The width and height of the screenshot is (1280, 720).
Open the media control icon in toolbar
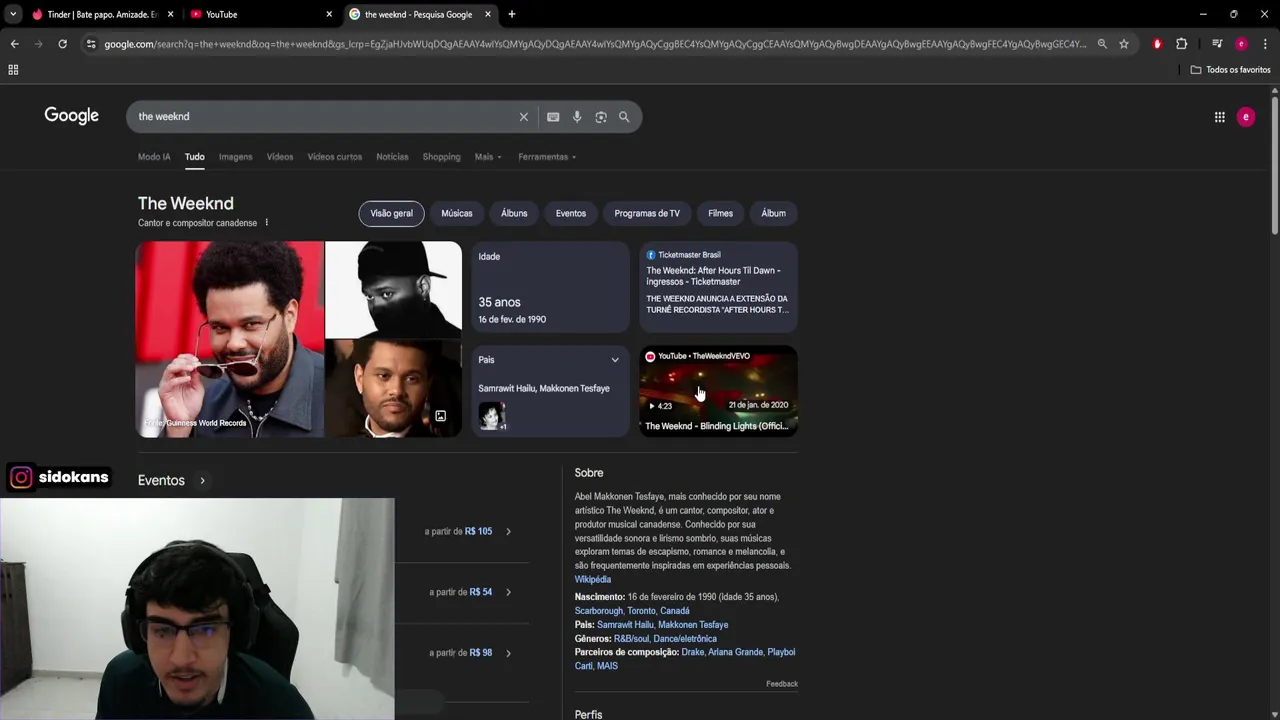(x=1217, y=44)
